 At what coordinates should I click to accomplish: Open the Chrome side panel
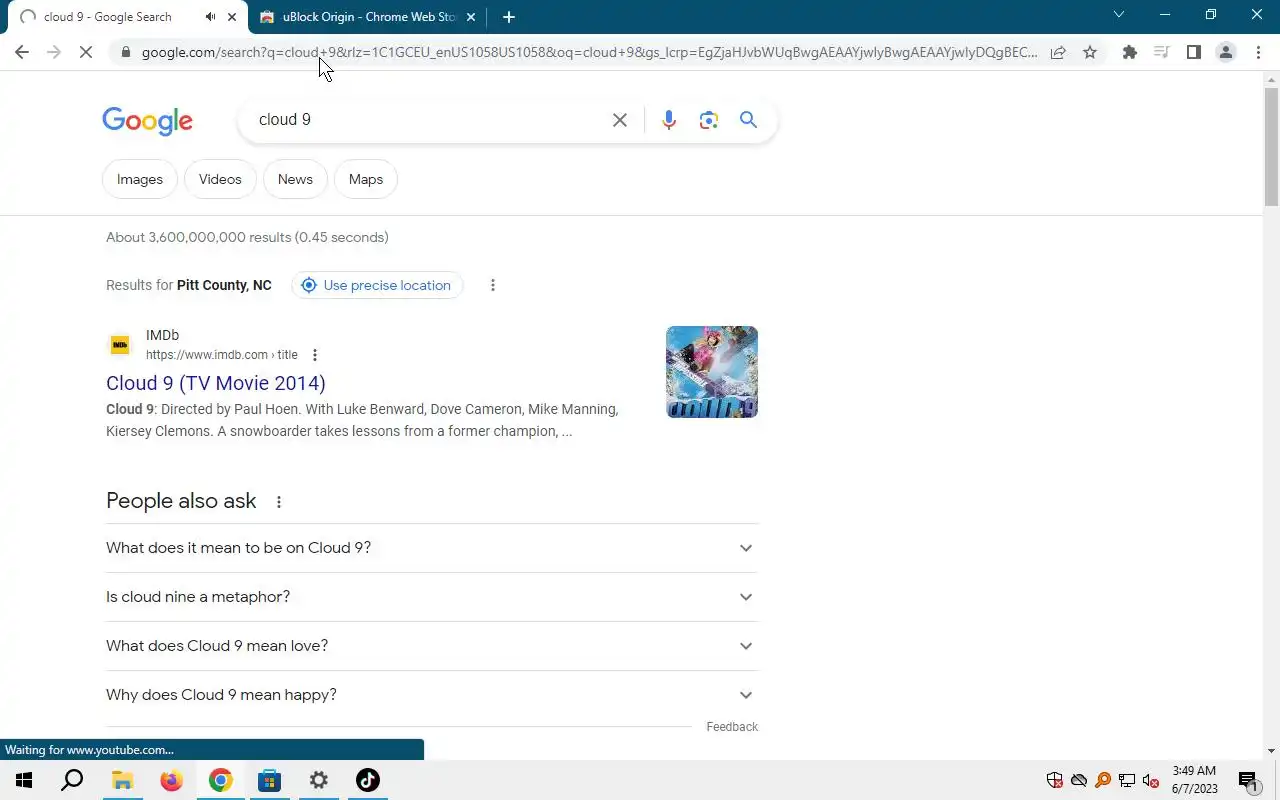click(x=1194, y=52)
